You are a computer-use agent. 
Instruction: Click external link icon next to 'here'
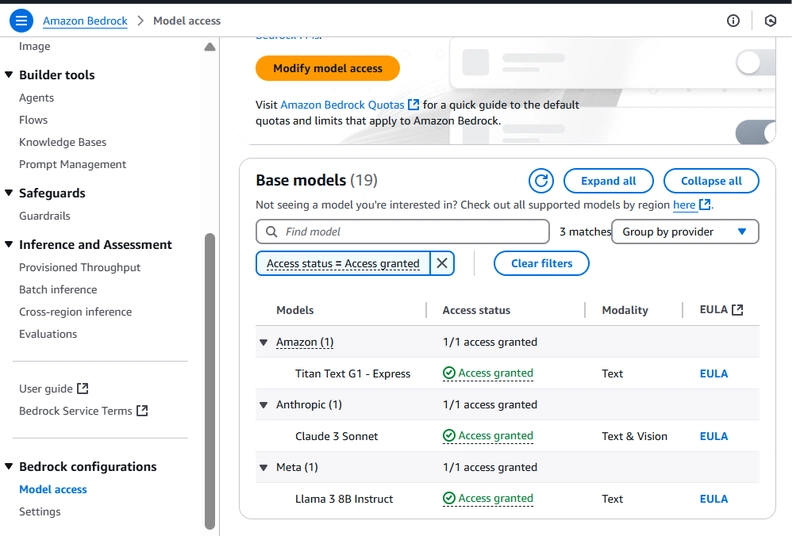[x=705, y=205]
